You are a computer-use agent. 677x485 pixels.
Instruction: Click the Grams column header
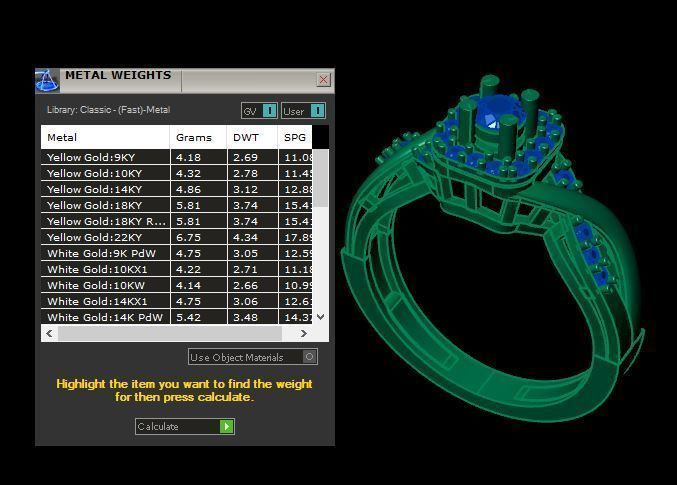198,137
